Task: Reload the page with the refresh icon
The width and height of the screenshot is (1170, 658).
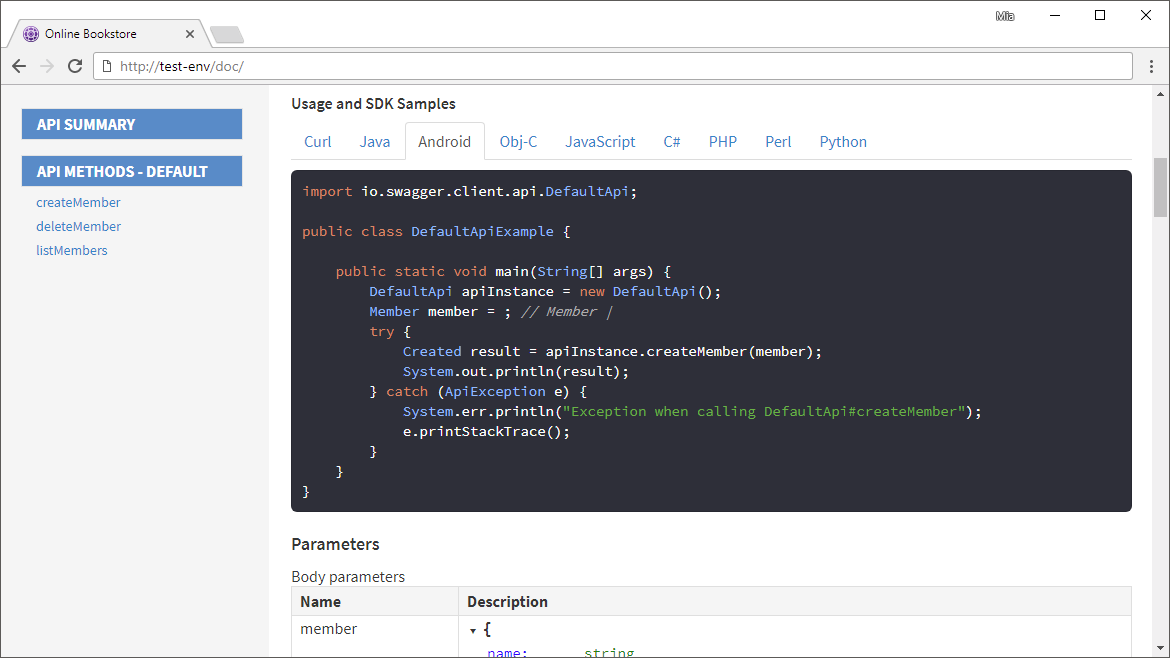Action: 75,66
